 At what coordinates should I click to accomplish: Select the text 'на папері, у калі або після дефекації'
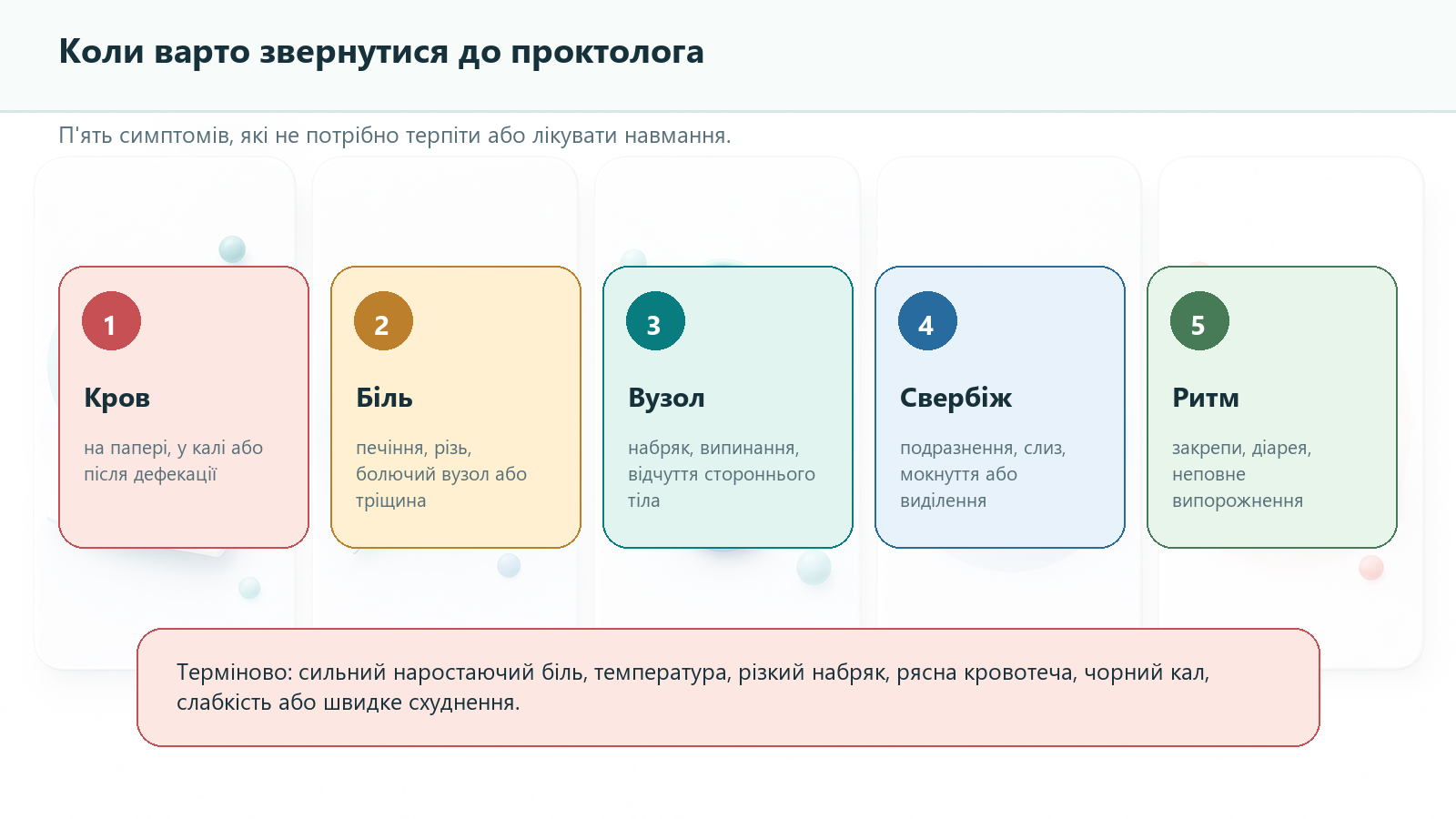click(x=174, y=460)
